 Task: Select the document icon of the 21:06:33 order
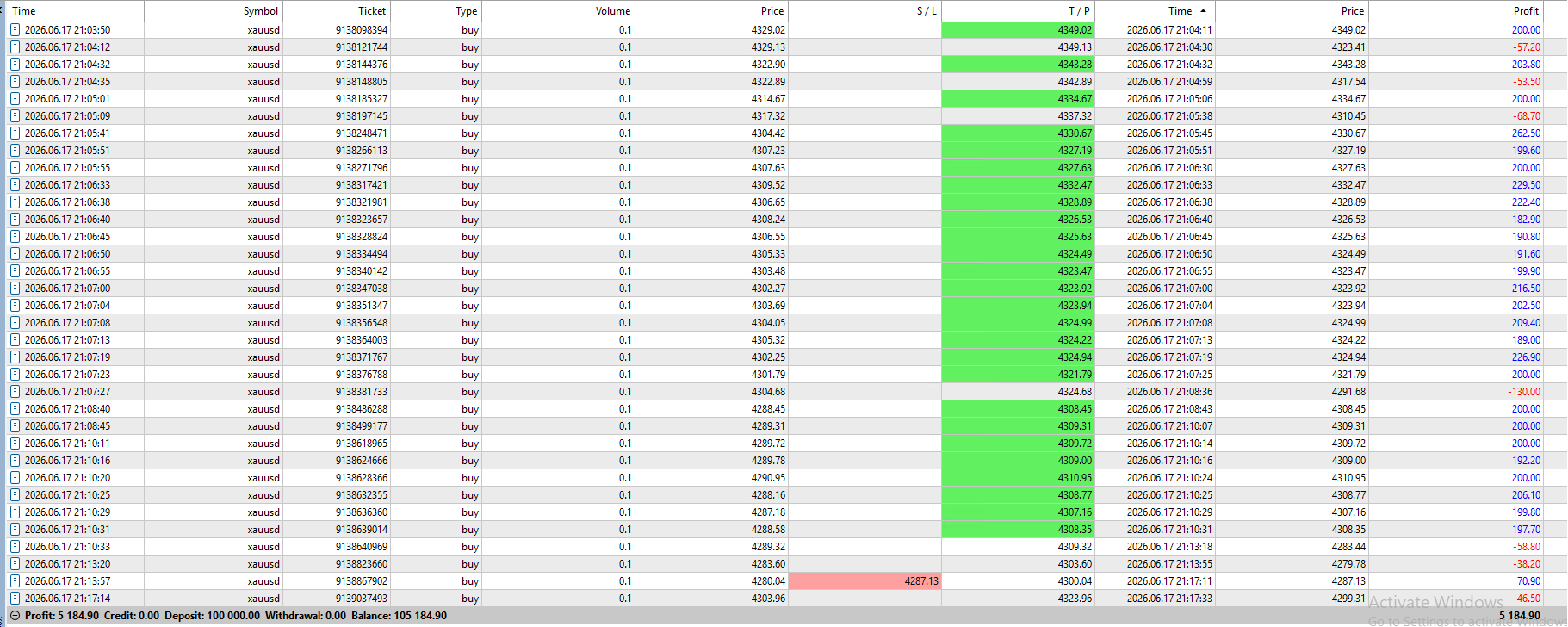15,185
